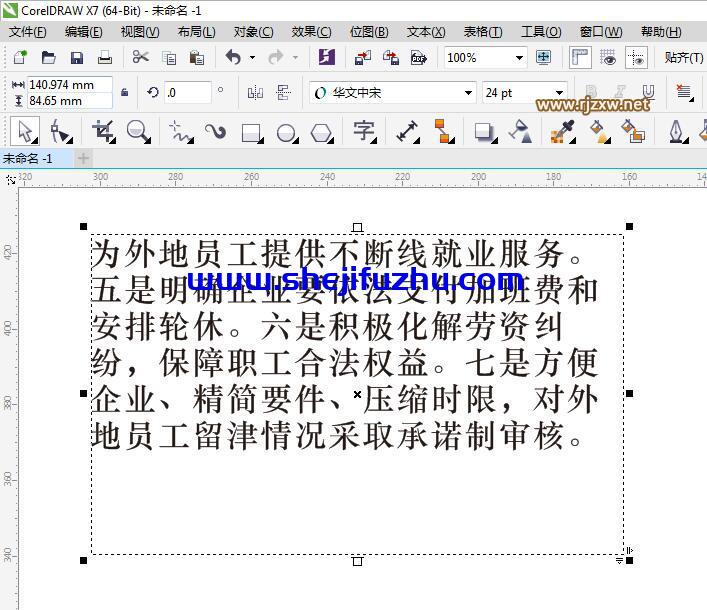This screenshot has width=707, height=610.
Task: Toggle Show Grid button
Action: [608, 57]
